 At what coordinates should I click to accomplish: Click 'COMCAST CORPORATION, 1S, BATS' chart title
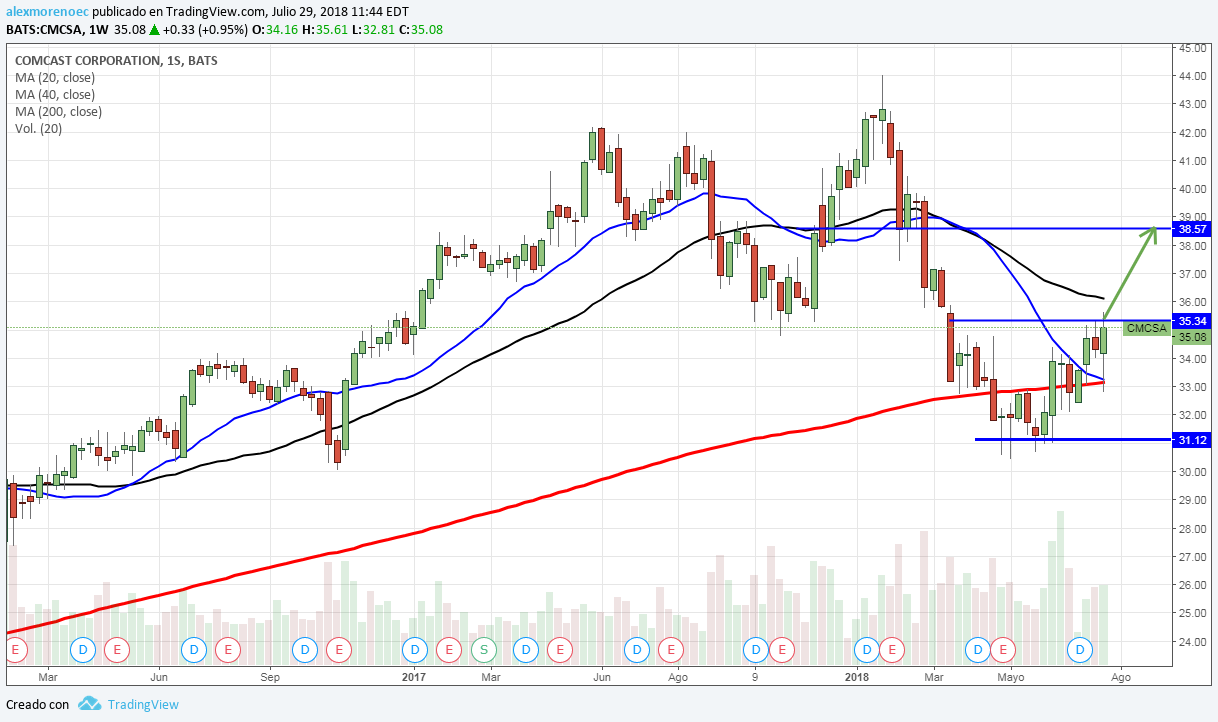(116, 61)
